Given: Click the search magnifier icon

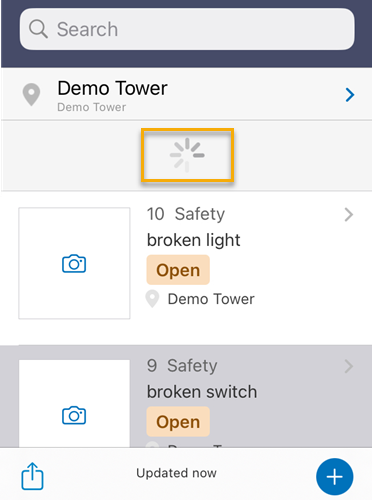Looking at the screenshot, I should [x=38, y=29].
